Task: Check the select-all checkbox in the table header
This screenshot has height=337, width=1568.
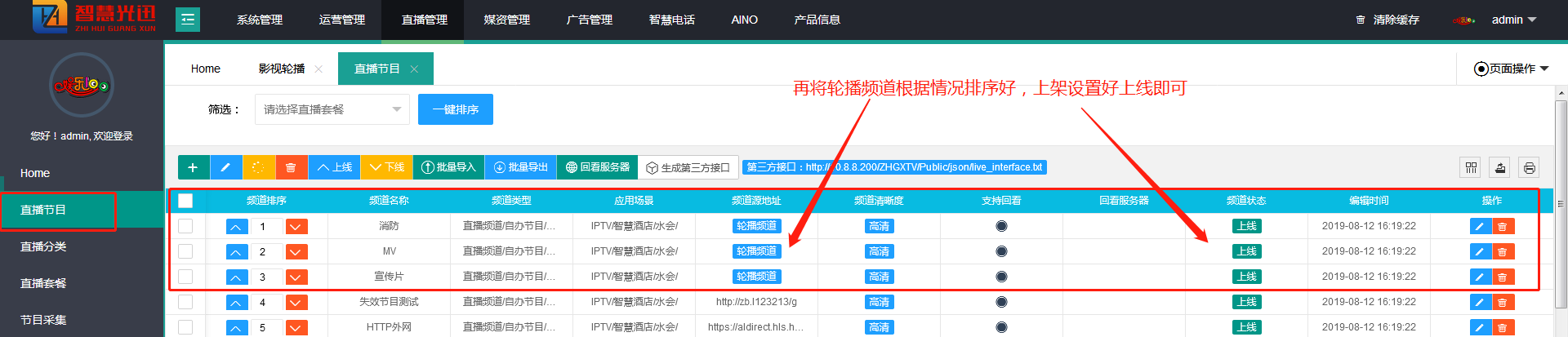Action: click(x=185, y=201)
